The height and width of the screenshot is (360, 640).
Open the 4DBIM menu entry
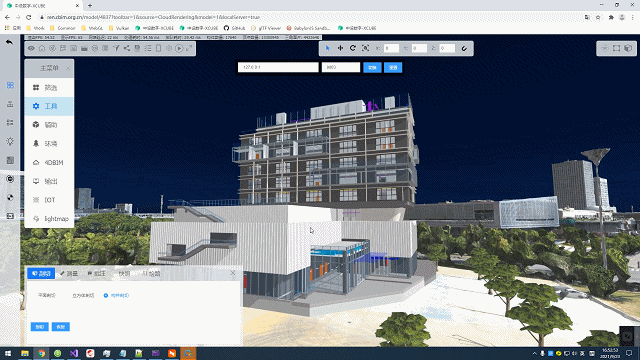coord(49,162)
